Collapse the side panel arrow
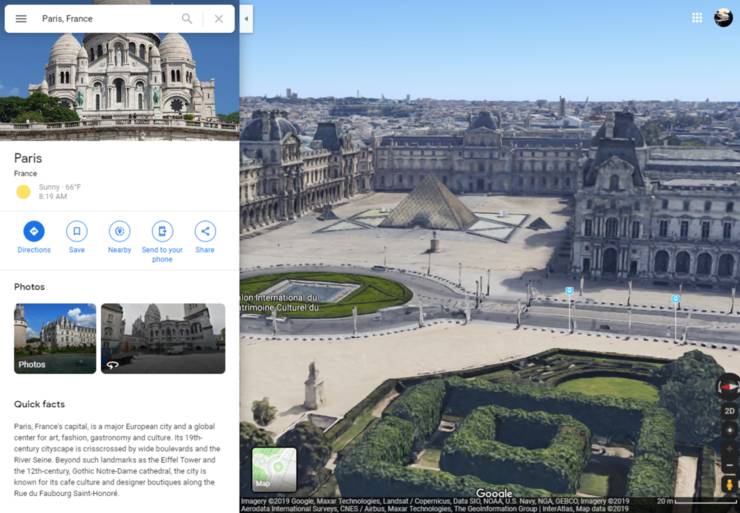 coord(246,18)
